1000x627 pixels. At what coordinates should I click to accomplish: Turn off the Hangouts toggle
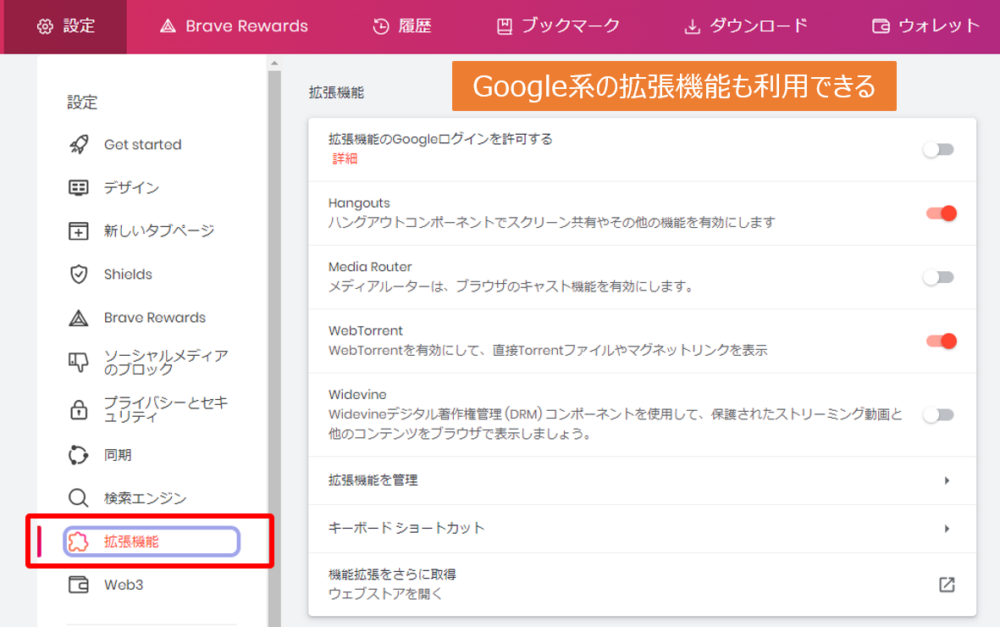click(941, 213)
